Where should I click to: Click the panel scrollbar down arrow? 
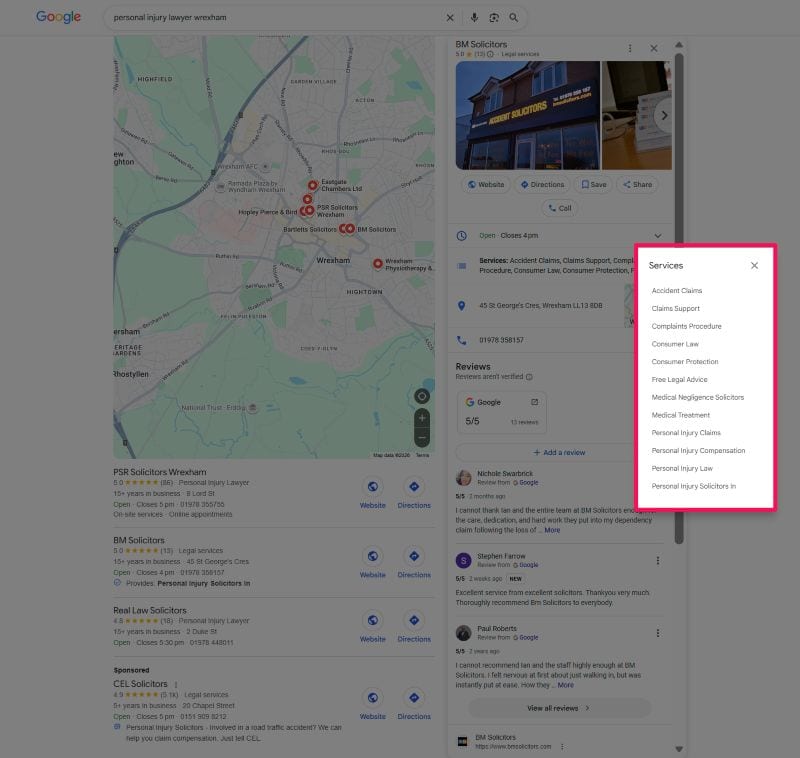coord(679,749)
